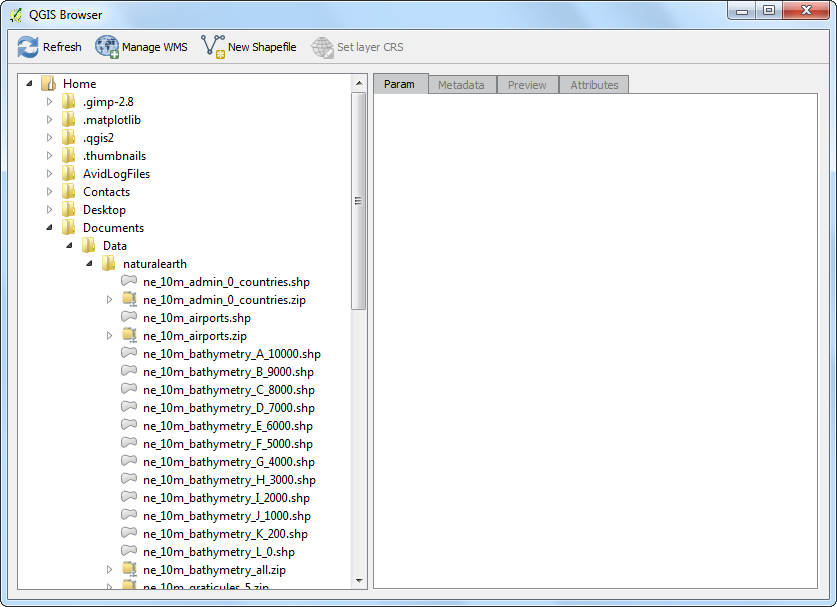Minimize the QGIS Browser window
The image size is (837, 607).
coord(742,11)
